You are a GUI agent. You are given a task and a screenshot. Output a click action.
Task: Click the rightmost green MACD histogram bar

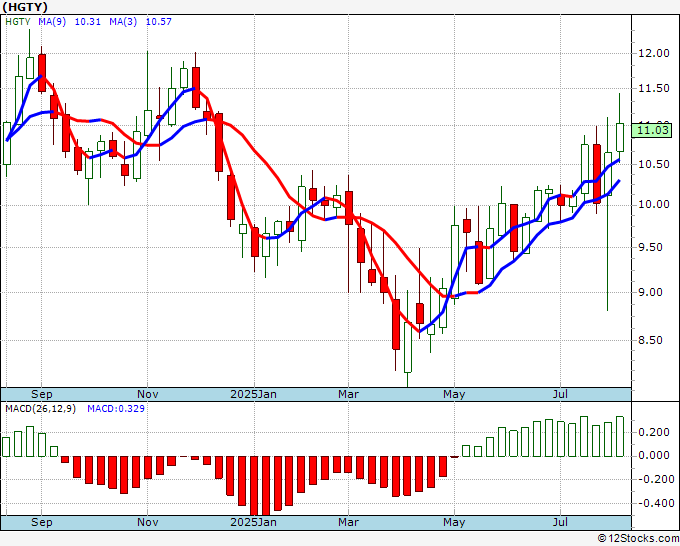[620, 436]
